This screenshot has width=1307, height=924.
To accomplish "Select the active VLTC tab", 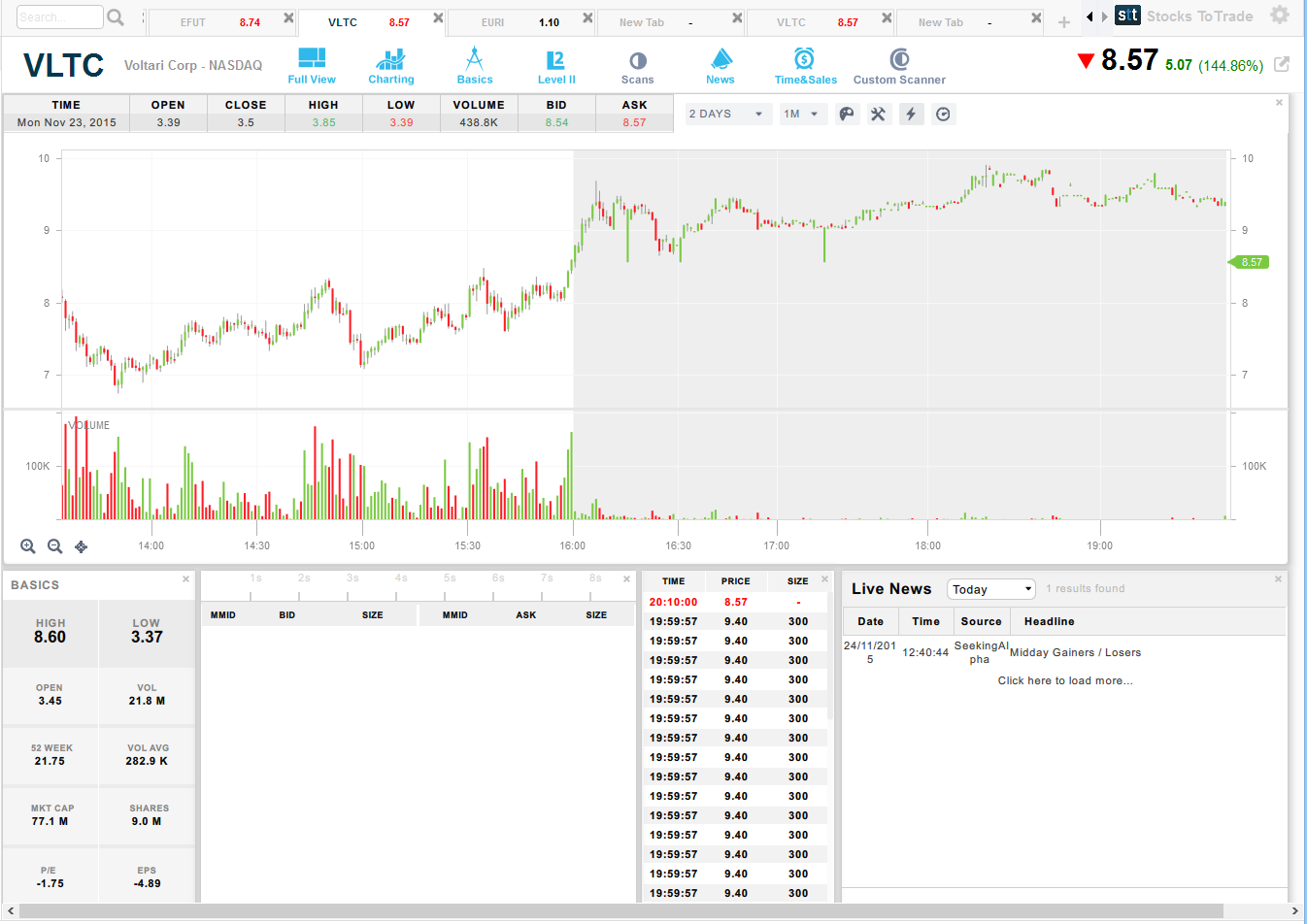I will pos(370,22).
